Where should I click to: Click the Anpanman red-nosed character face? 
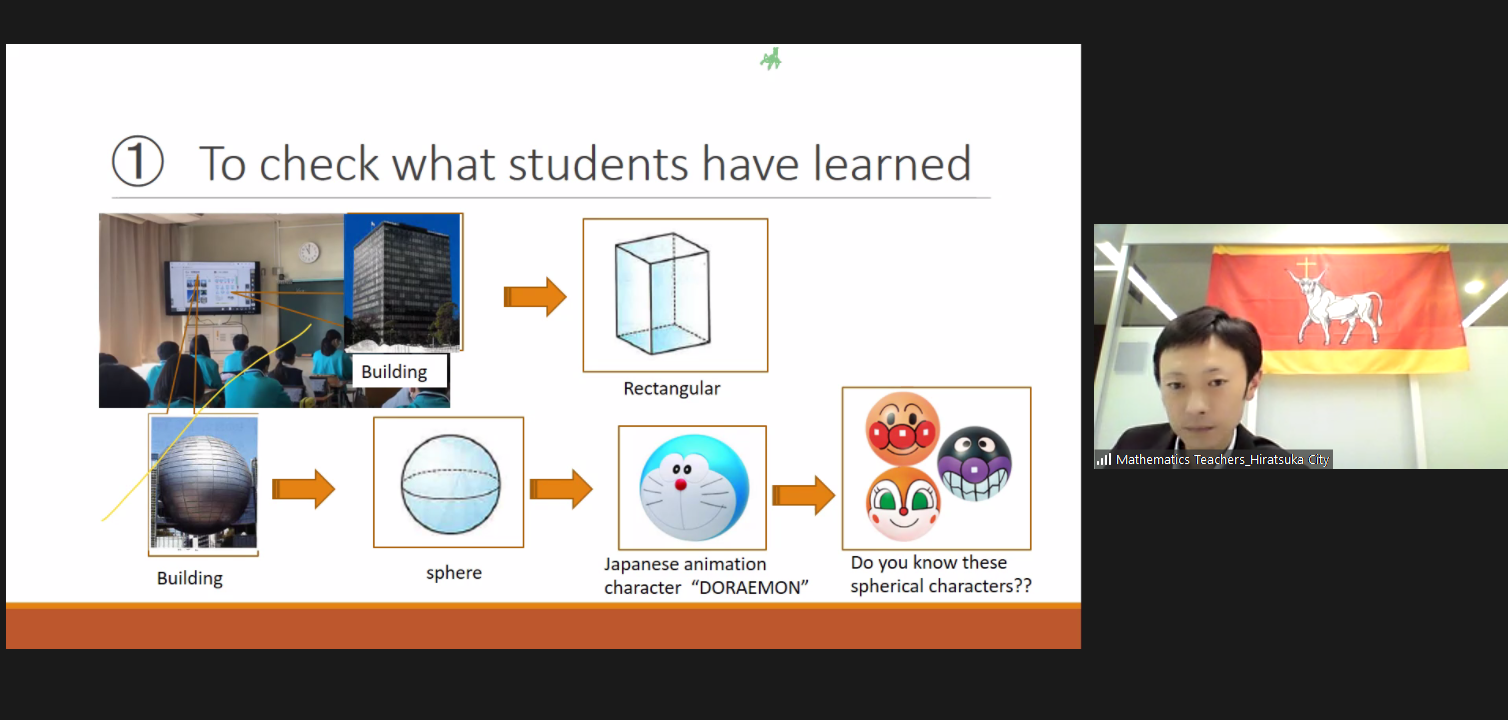pos(902,429)
